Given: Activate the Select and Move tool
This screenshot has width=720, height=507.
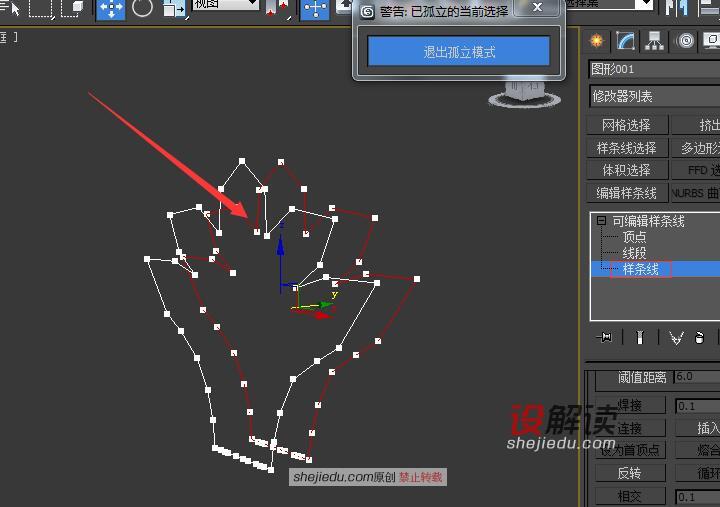Looking at the screenshot, I should coord(111,9).
